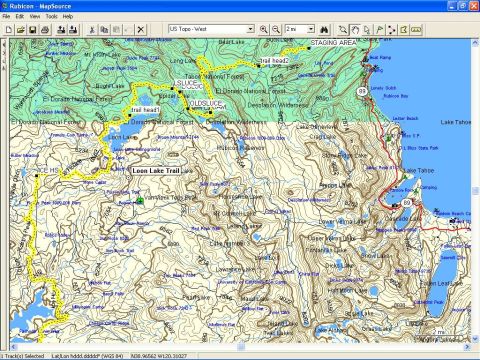Click the OLDSLUICE waypoint label

tap(206, 103)
